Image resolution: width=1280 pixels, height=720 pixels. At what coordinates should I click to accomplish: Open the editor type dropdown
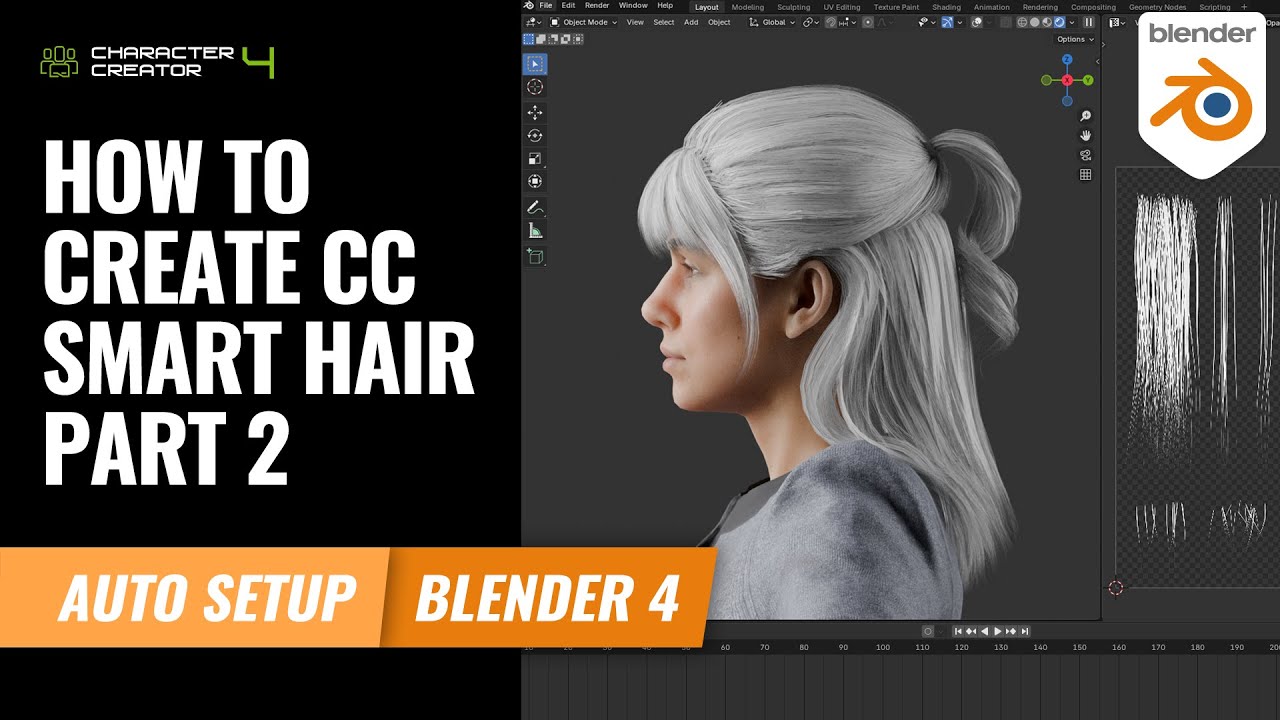click(534, 22)
